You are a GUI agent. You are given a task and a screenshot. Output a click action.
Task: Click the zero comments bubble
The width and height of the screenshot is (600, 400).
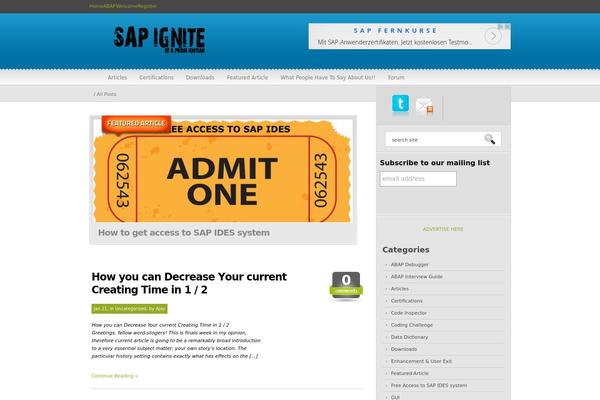[x=346, y=285]
